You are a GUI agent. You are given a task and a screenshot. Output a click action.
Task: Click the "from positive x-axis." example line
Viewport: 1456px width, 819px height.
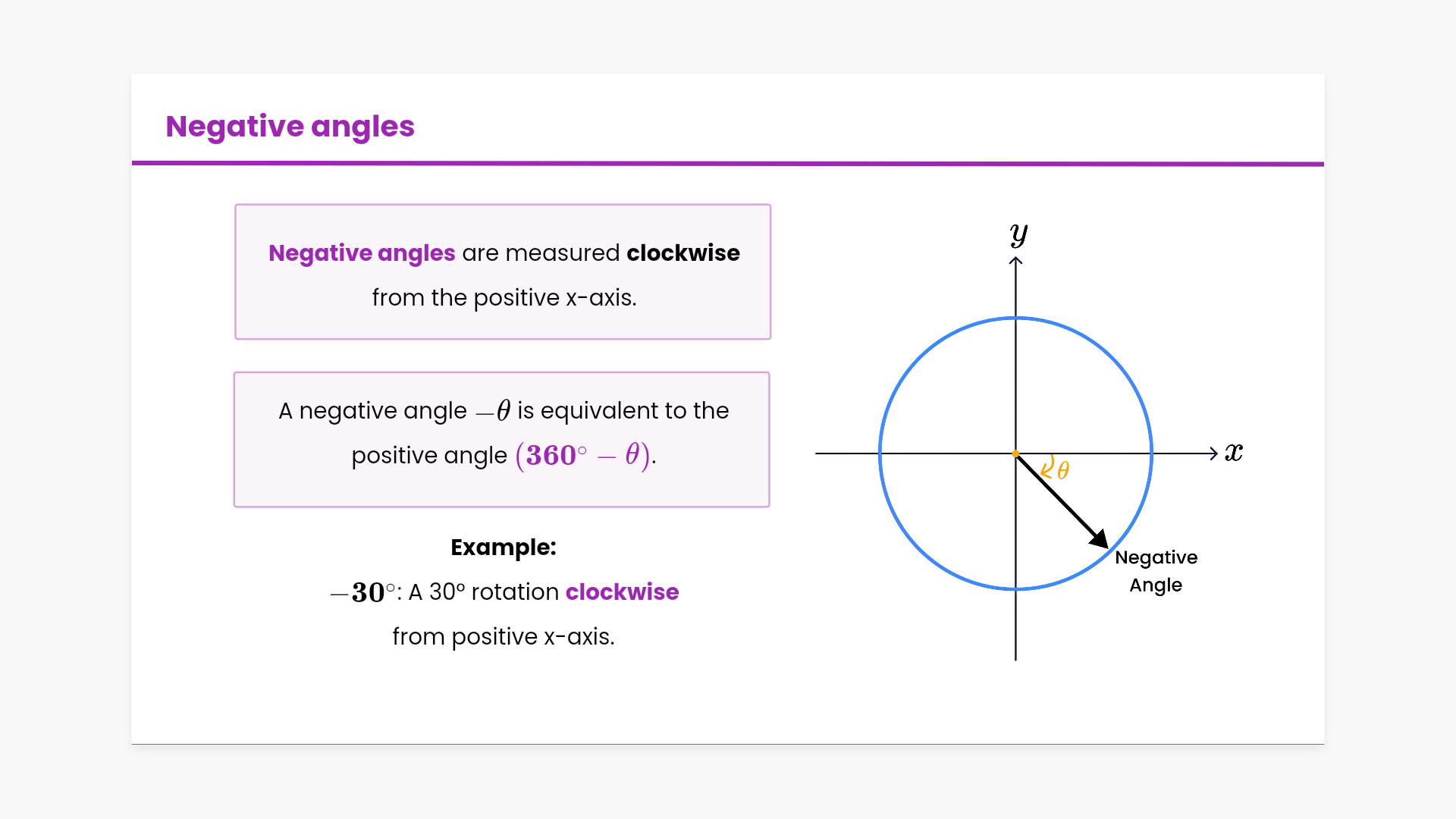pyautogui.click(x=503, y=636)
